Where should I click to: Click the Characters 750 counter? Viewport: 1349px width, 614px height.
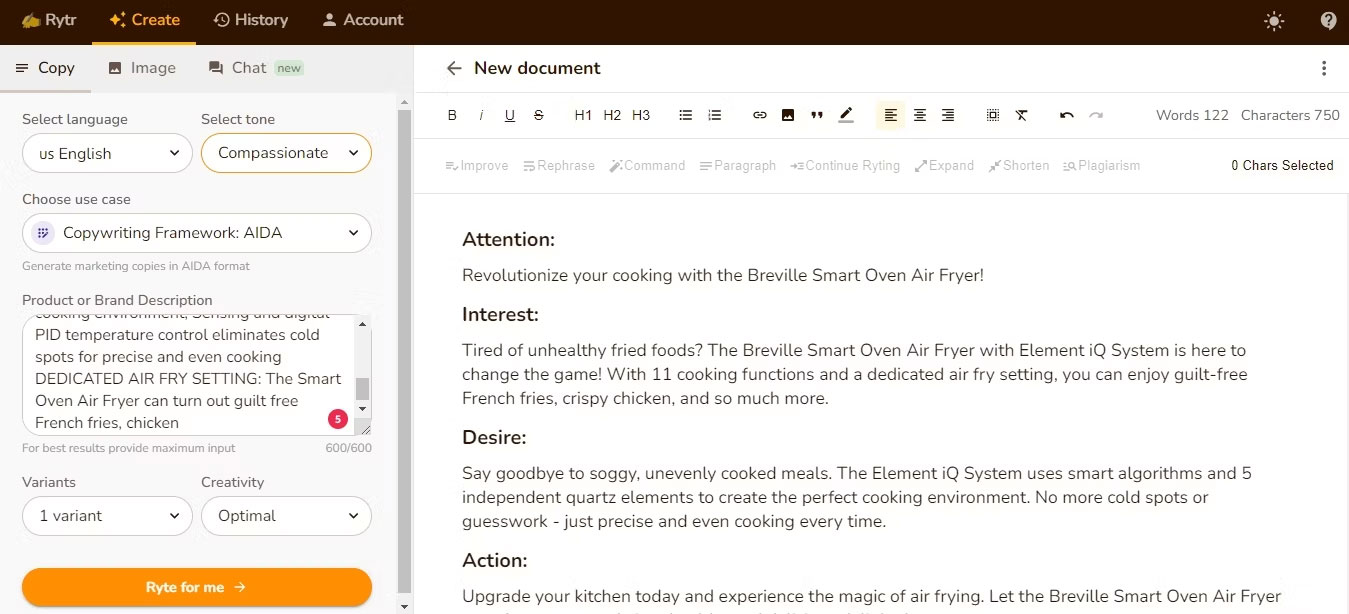pyautogui.click(x=1290, y=115)
